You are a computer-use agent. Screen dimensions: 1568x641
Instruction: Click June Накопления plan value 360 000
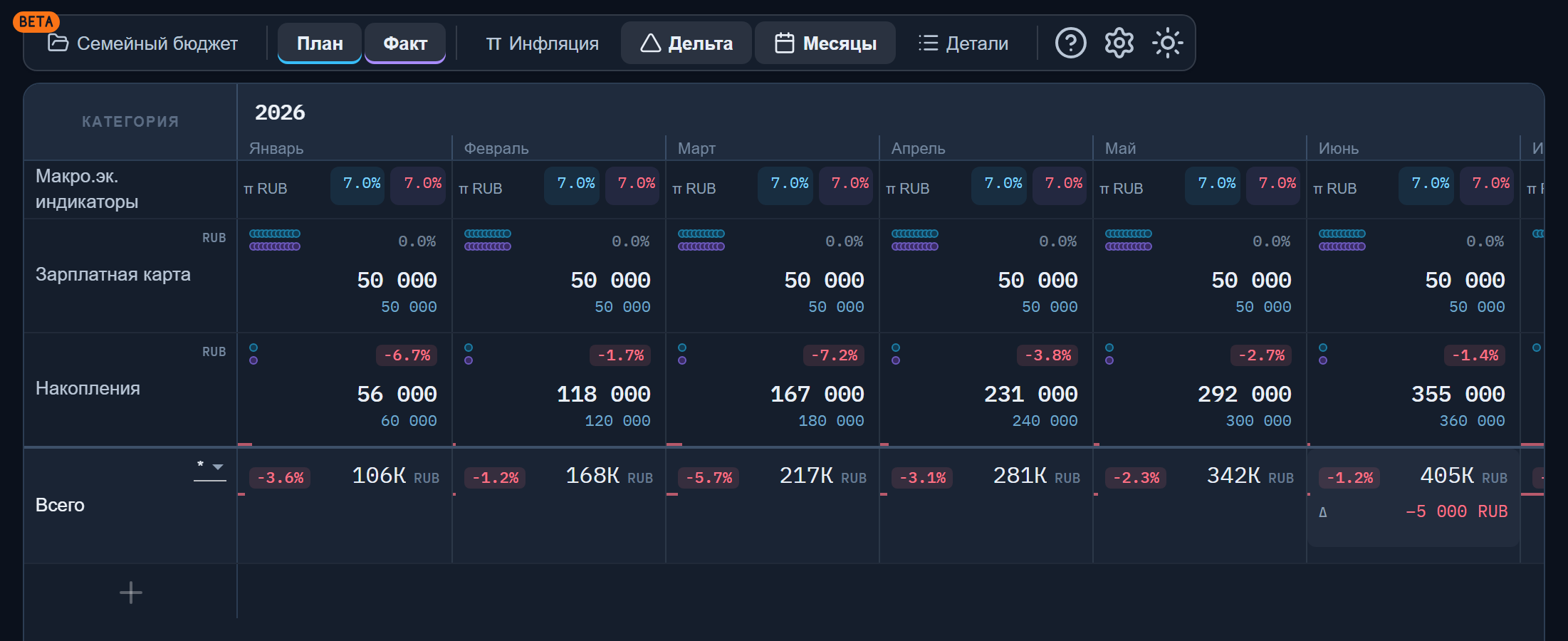(1472, 421)
